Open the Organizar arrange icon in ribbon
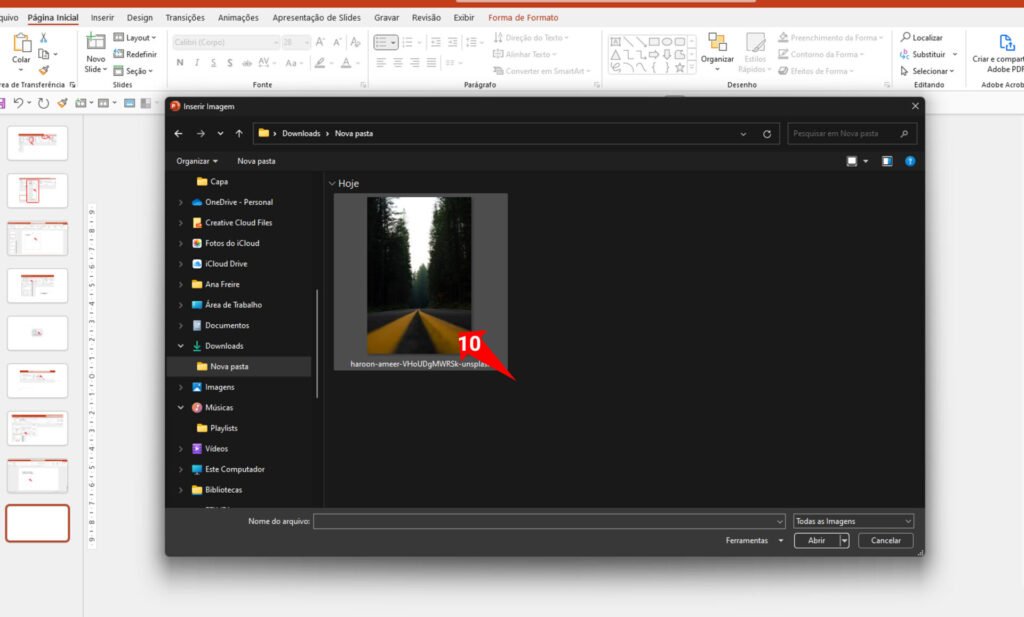 tap(717, 43)
